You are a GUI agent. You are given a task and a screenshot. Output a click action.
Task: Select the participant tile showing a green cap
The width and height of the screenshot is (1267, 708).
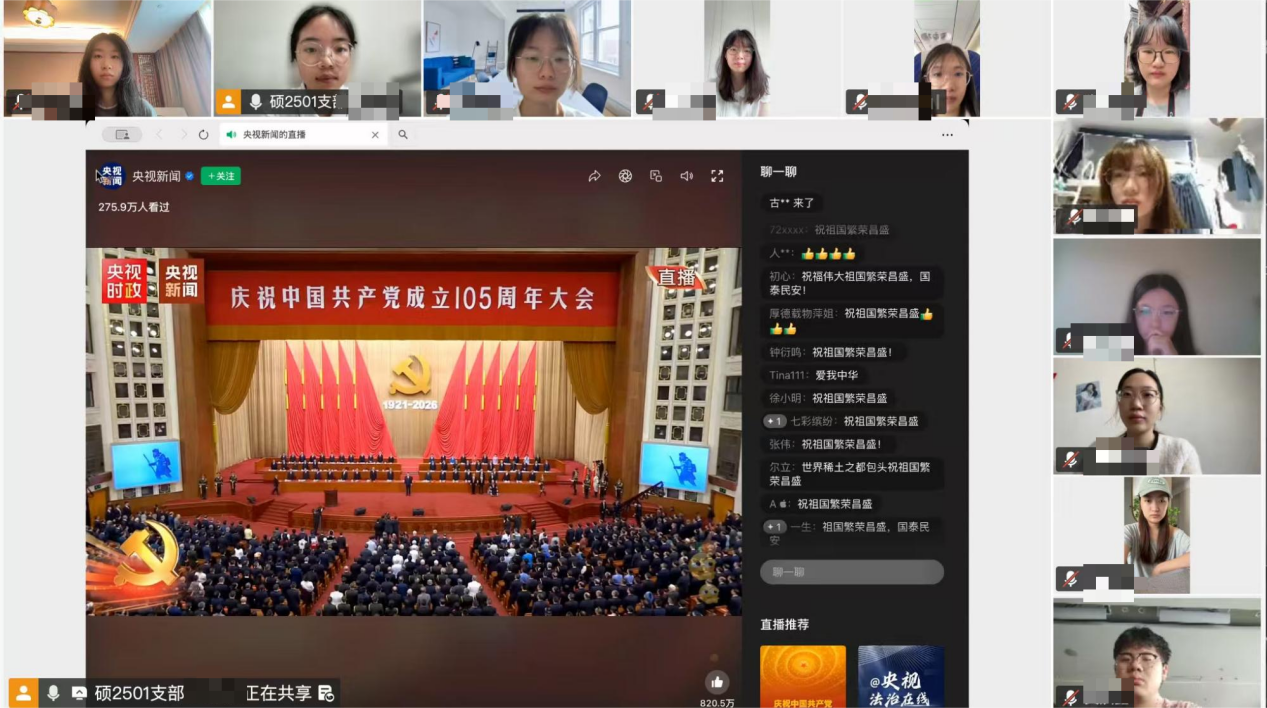(1157, 535)
